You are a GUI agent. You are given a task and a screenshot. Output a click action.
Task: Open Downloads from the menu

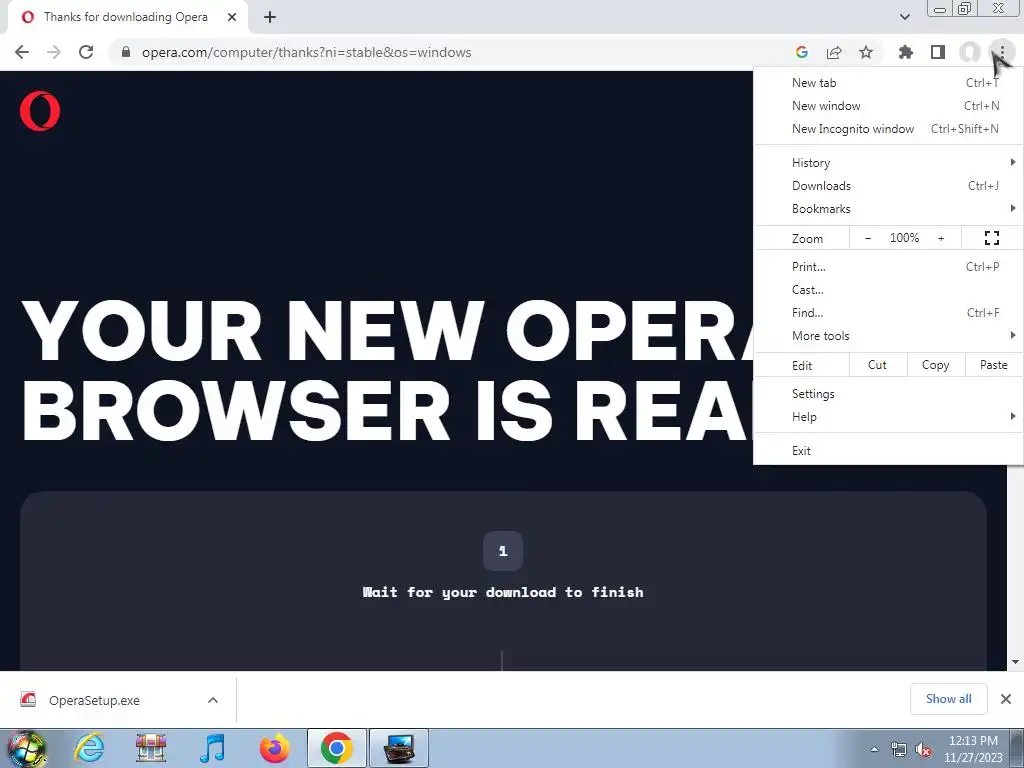(888, 185)
